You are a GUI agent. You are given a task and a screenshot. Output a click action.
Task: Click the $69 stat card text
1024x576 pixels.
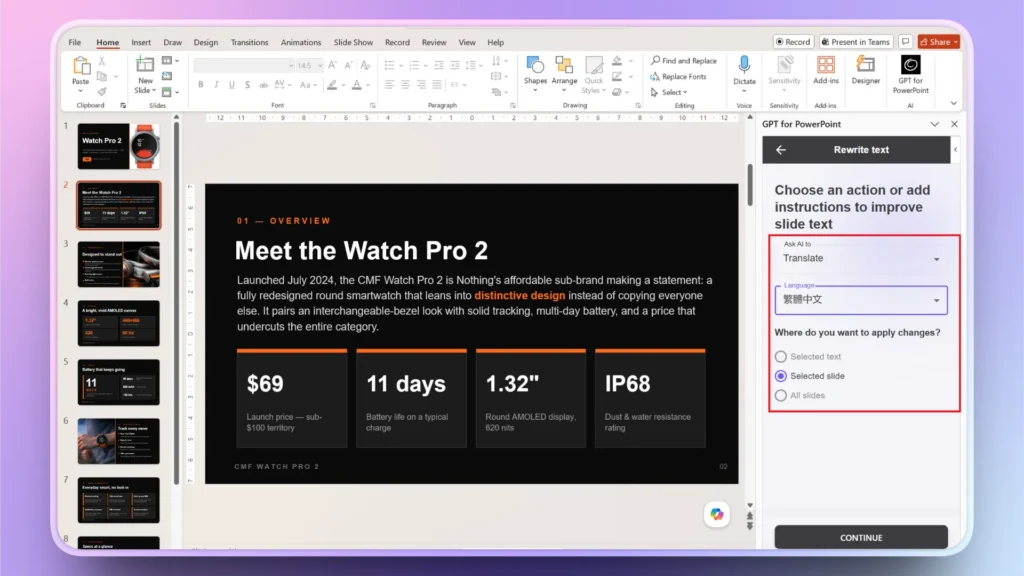tap(265, 384)
